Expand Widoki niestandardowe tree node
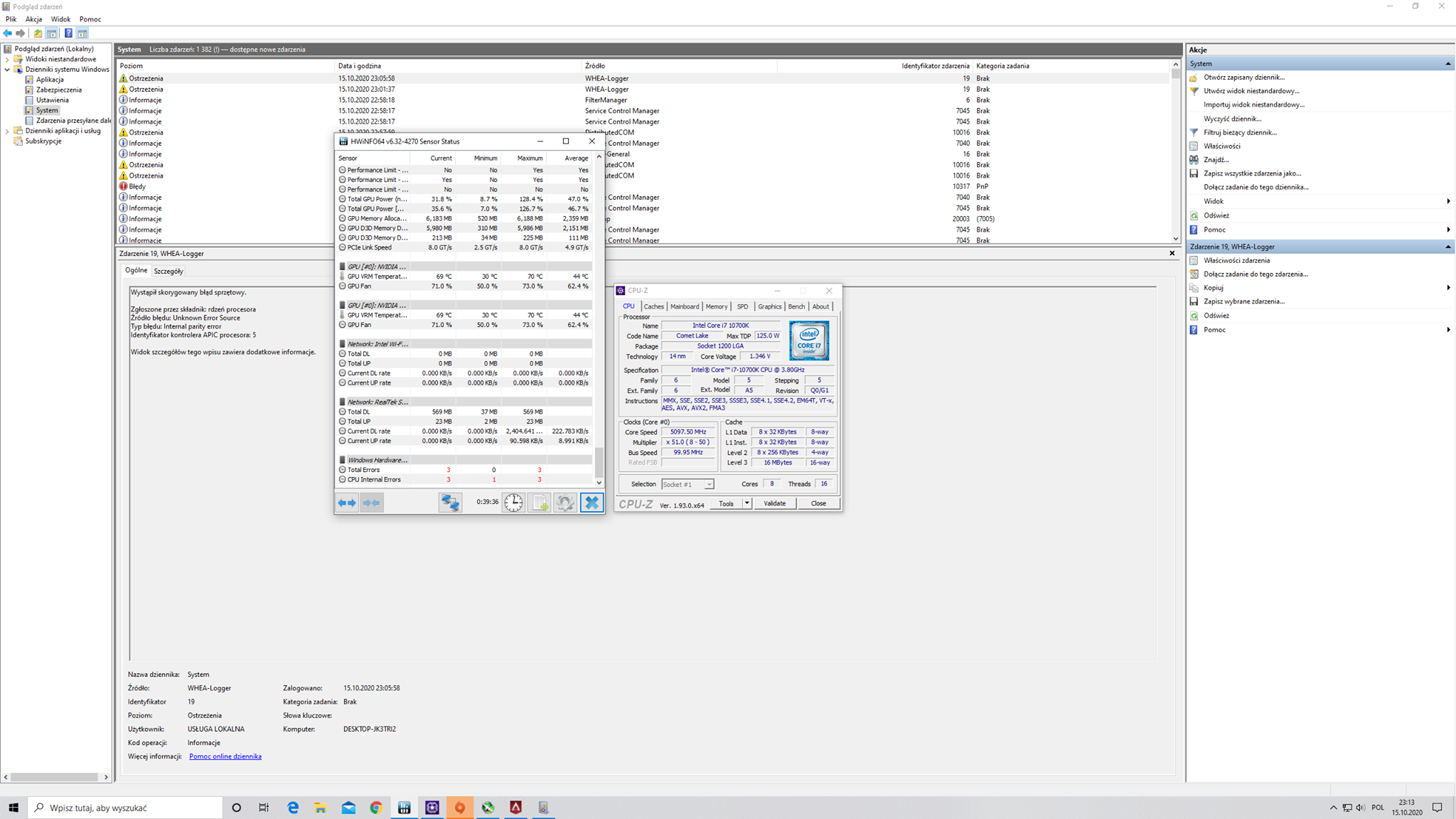This screenshot has height=819, width=1456. click(7, 60)
